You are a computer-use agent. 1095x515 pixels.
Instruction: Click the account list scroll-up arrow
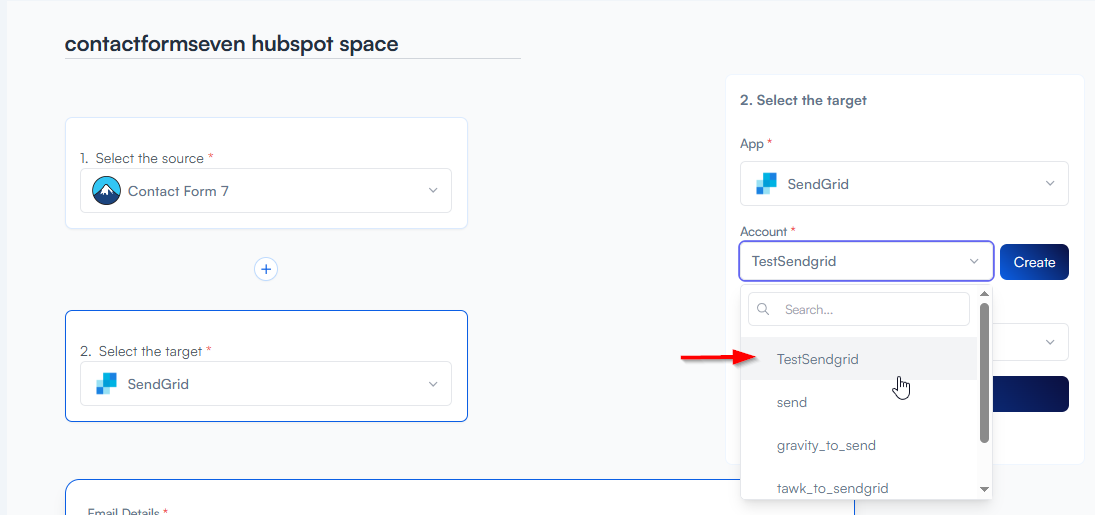(984, 294)
